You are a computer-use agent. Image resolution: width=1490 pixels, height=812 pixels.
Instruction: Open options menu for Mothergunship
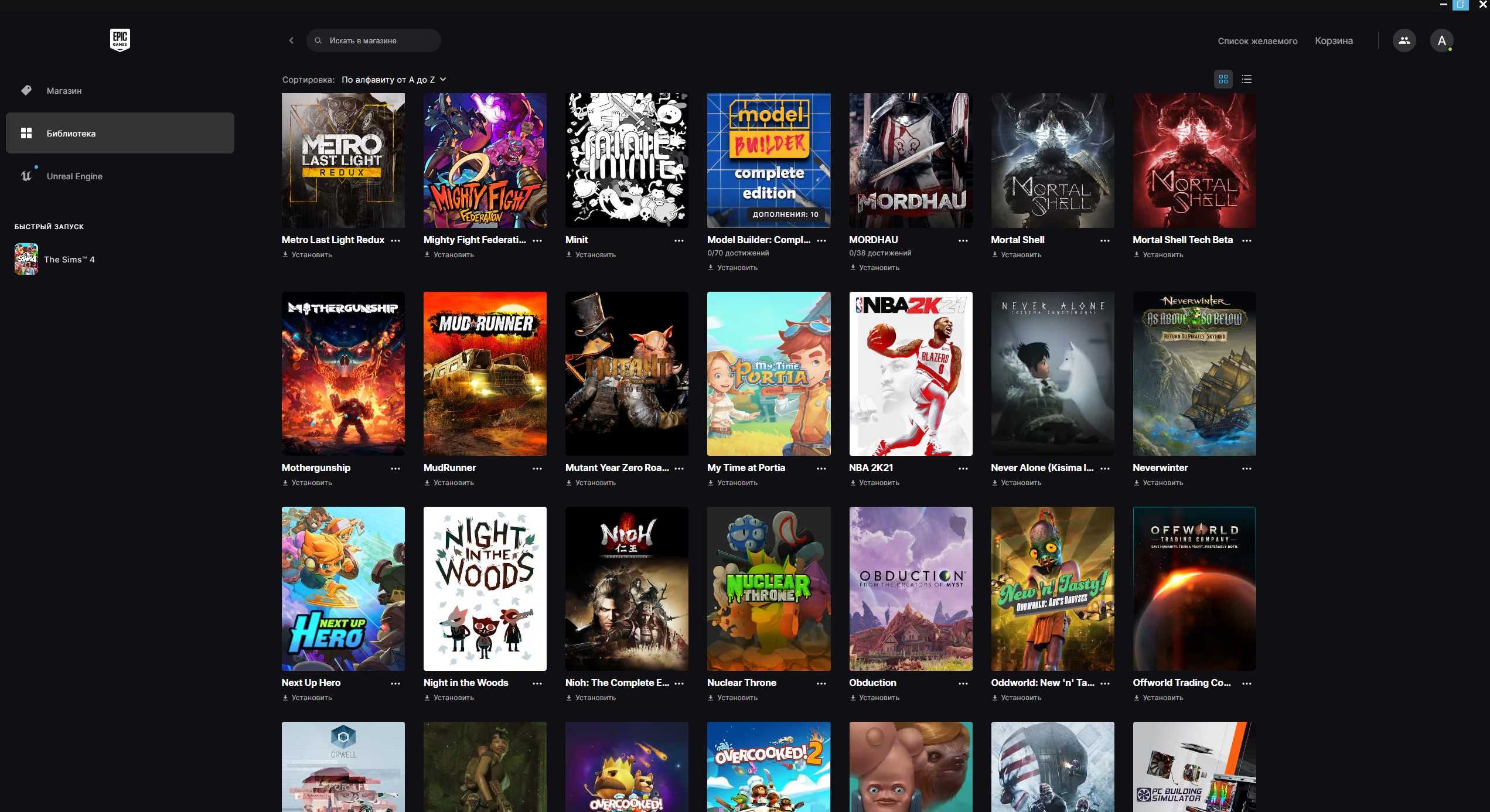point(395,468)
